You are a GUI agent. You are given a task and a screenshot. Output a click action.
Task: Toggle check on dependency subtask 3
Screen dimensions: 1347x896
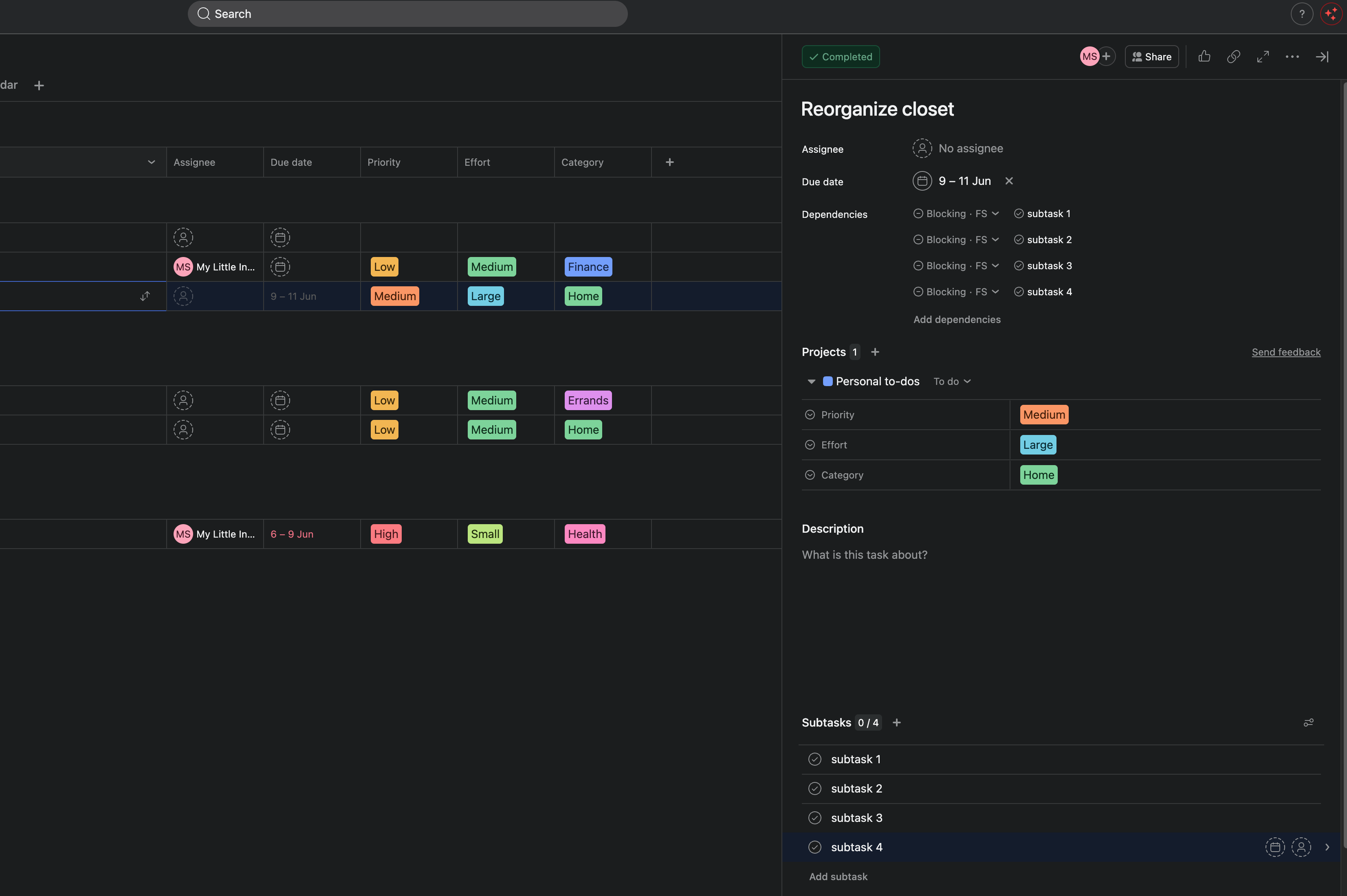click(x=1019, y=266)
